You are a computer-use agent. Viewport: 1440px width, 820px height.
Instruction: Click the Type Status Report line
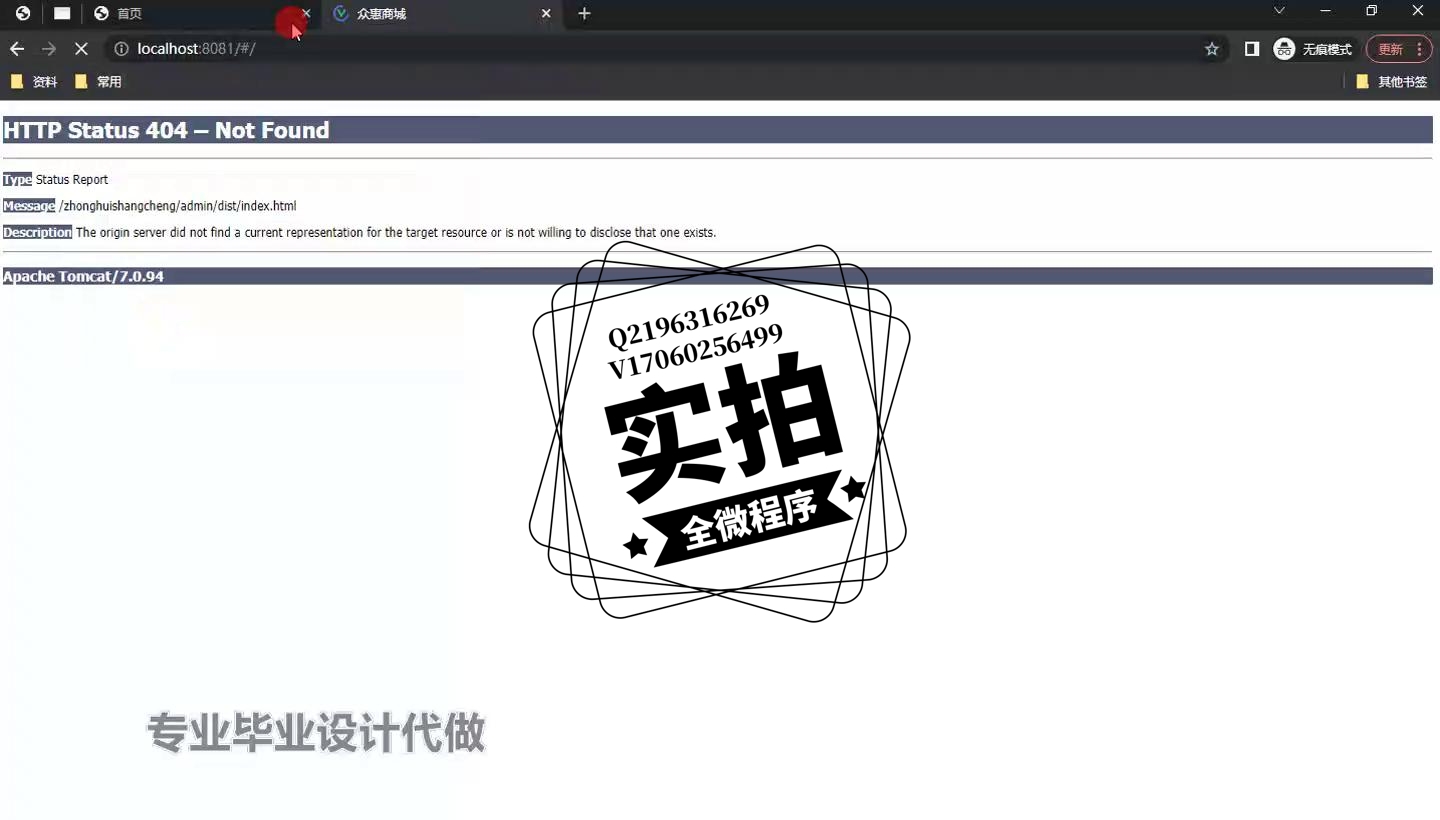click(56, 180)
